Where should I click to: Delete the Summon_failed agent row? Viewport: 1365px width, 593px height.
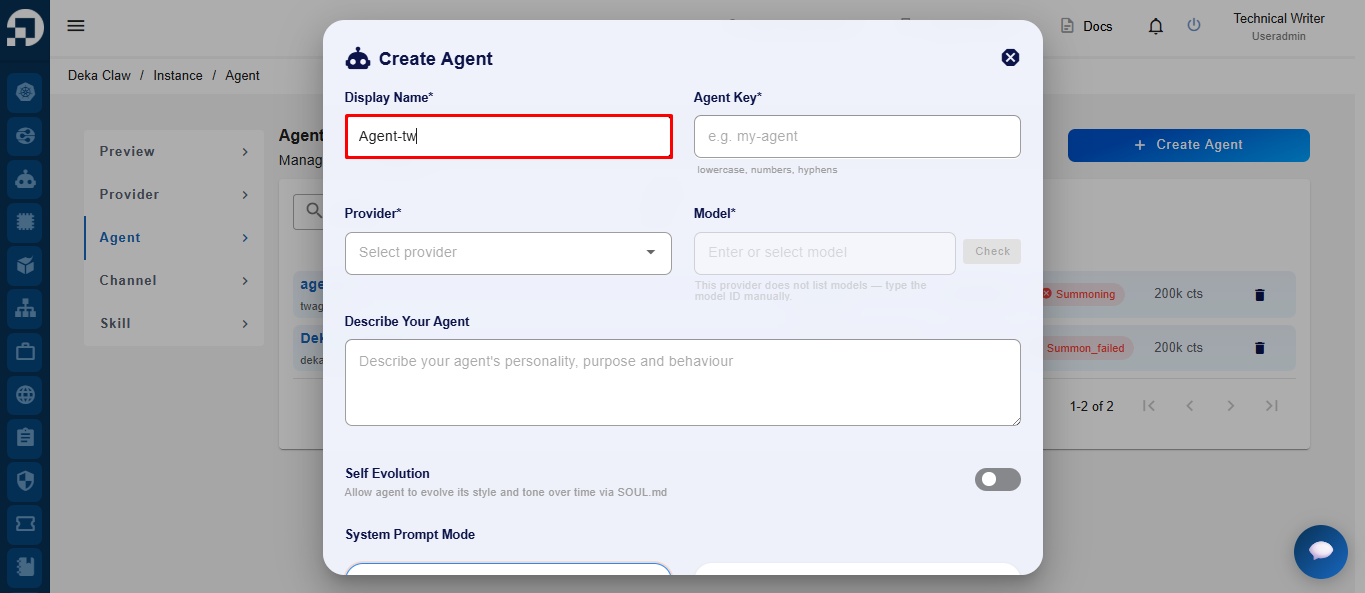coord(1260,348)
